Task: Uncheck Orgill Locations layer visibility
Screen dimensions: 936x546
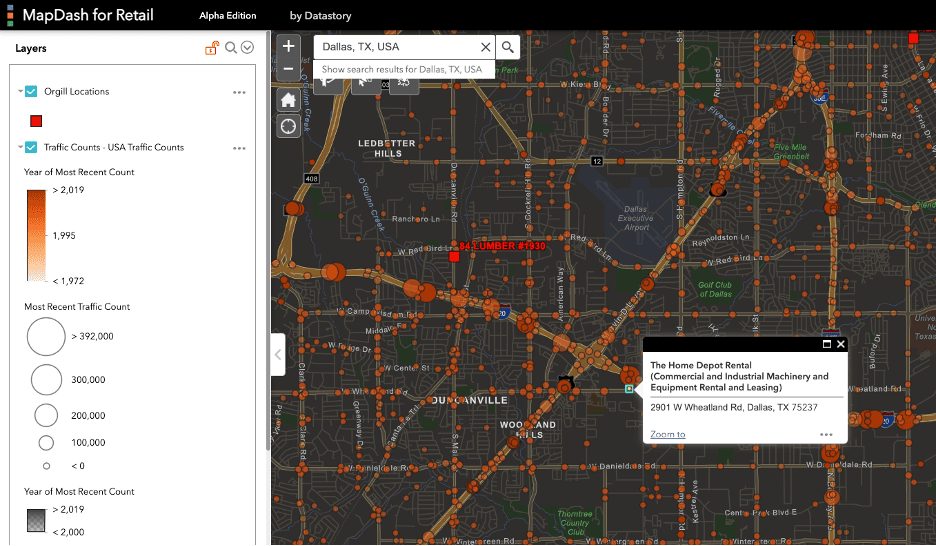Action: pyautogui.click(x=31, y=91)
